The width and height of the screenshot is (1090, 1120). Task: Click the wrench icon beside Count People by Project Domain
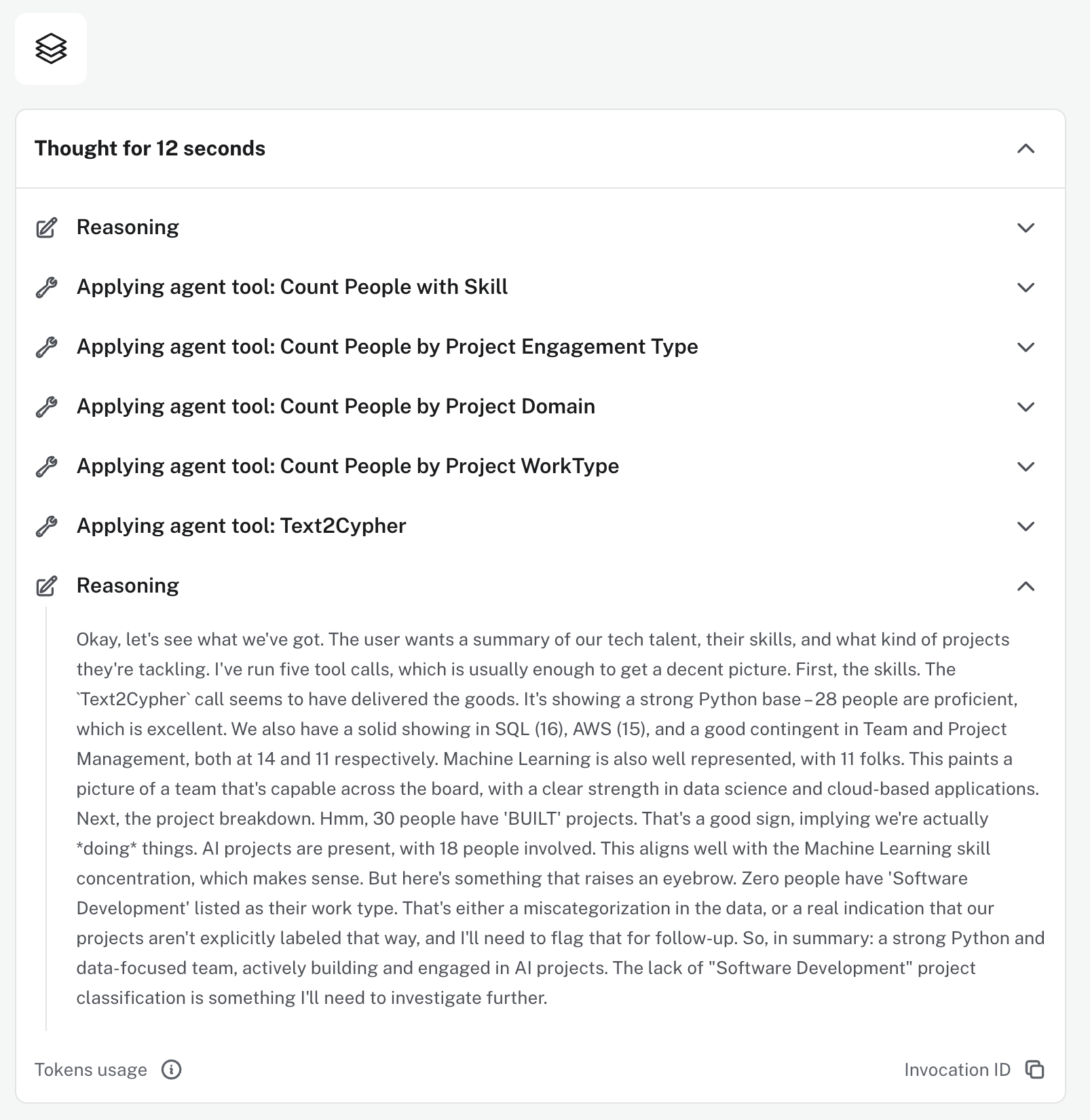click(45, 407)
